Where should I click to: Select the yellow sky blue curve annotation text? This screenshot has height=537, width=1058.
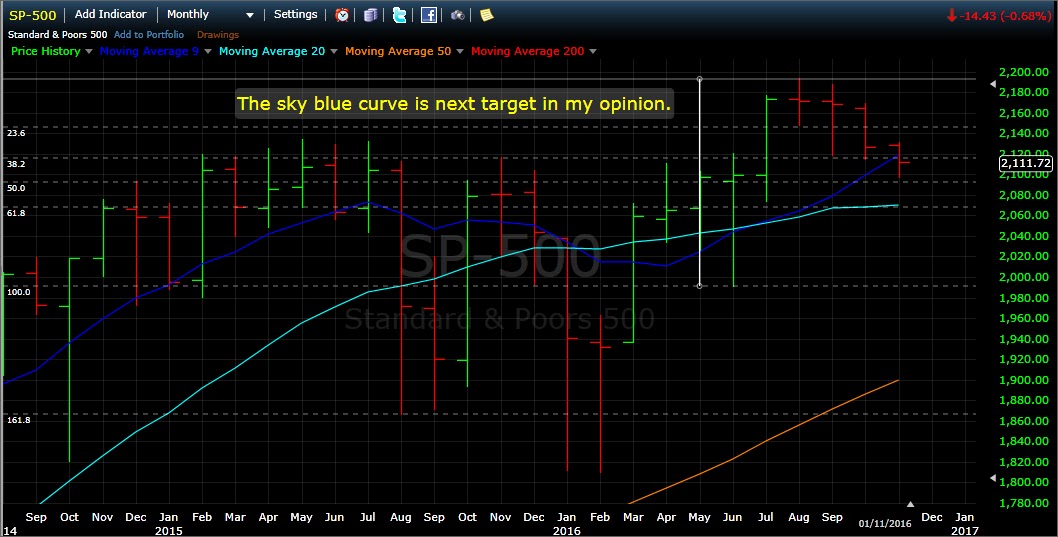(x=454, y=104)
